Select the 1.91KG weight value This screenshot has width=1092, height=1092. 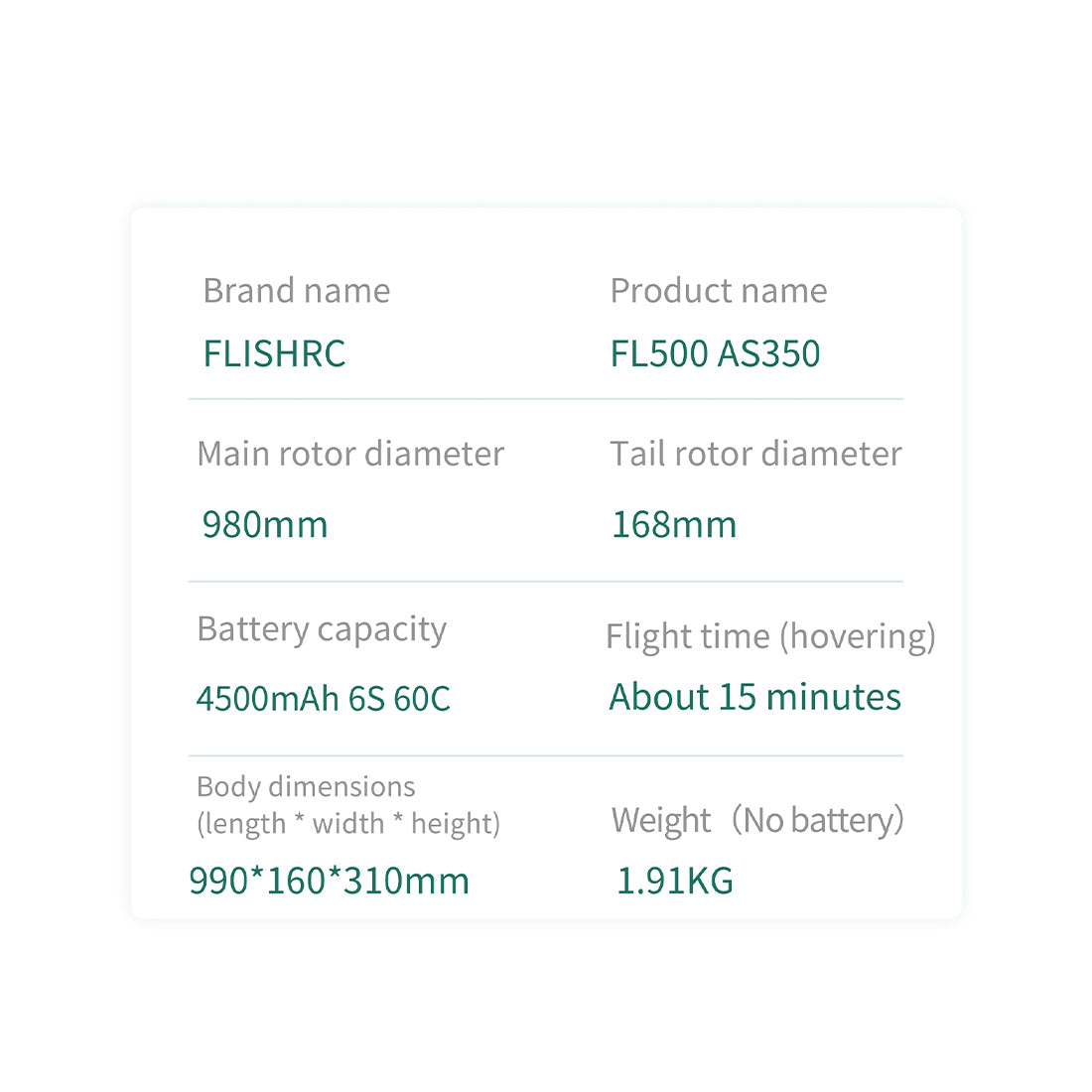point(675,881)
